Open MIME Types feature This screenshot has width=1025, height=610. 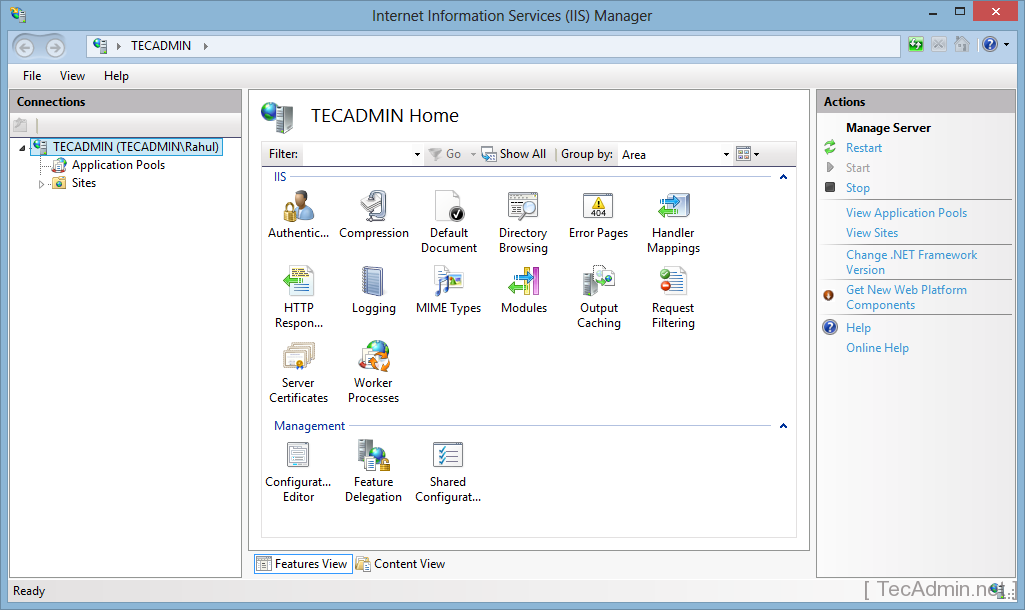tap(448, 290)
